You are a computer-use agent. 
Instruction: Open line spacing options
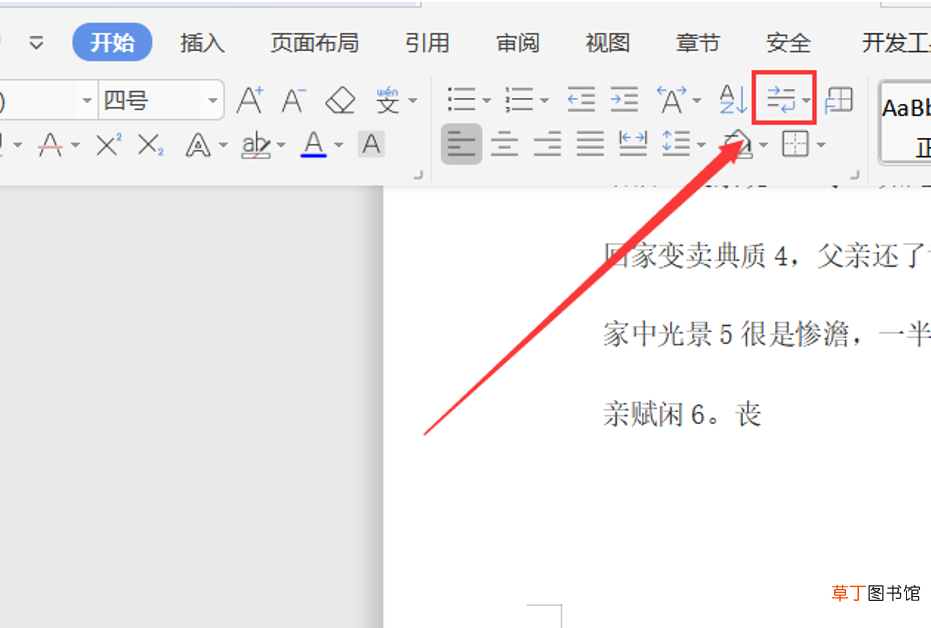click(x=676, y=144)
